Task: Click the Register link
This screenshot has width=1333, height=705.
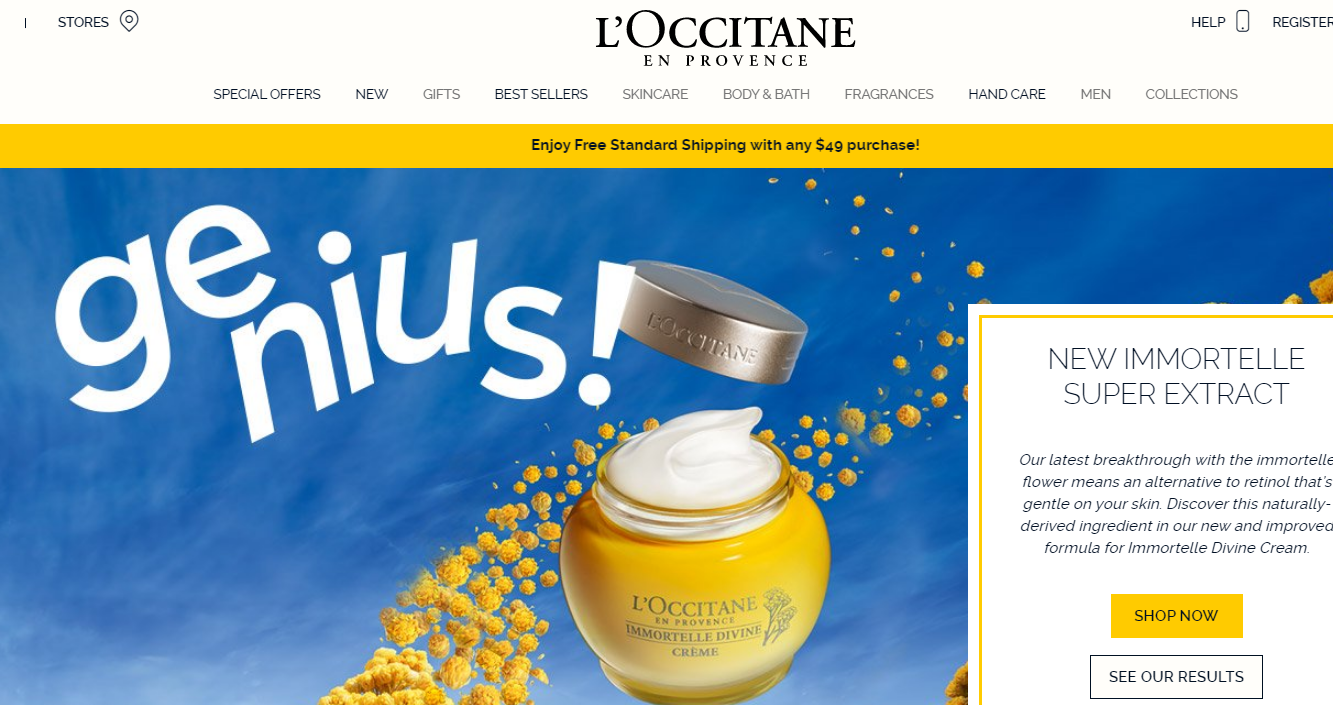Action: [x=1302, y=22]
